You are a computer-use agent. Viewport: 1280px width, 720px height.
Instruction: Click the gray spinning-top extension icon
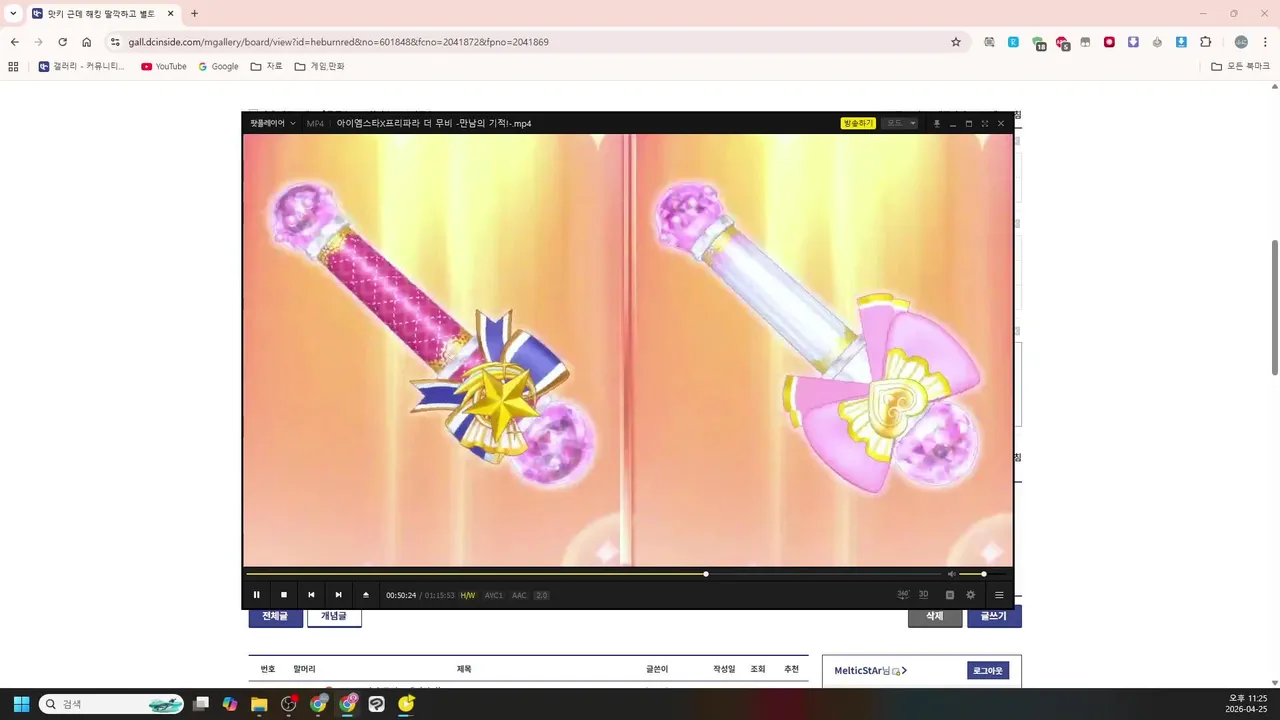[1157, 42]
